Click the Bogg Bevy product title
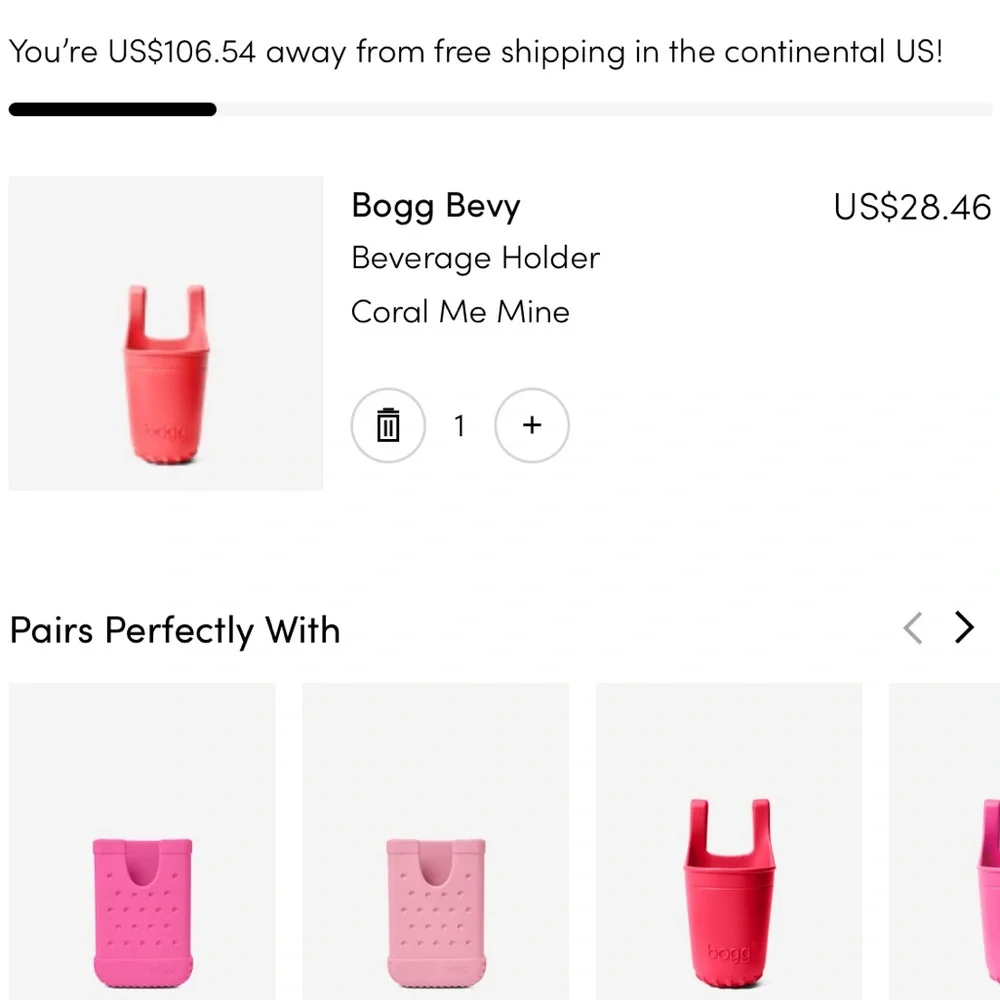 tap(435, 206)
